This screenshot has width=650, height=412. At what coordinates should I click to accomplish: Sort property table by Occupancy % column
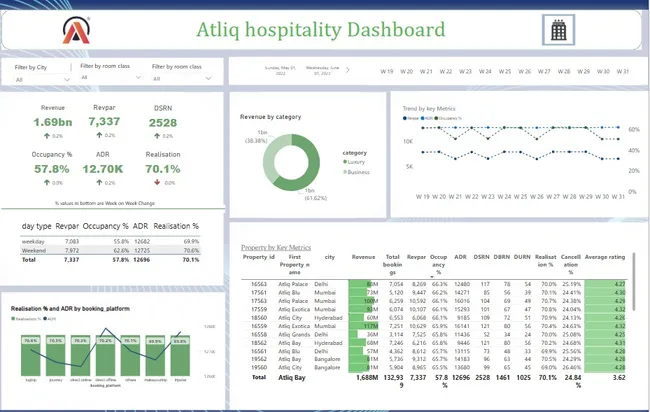pyautogui.click(x=439, y=264)
